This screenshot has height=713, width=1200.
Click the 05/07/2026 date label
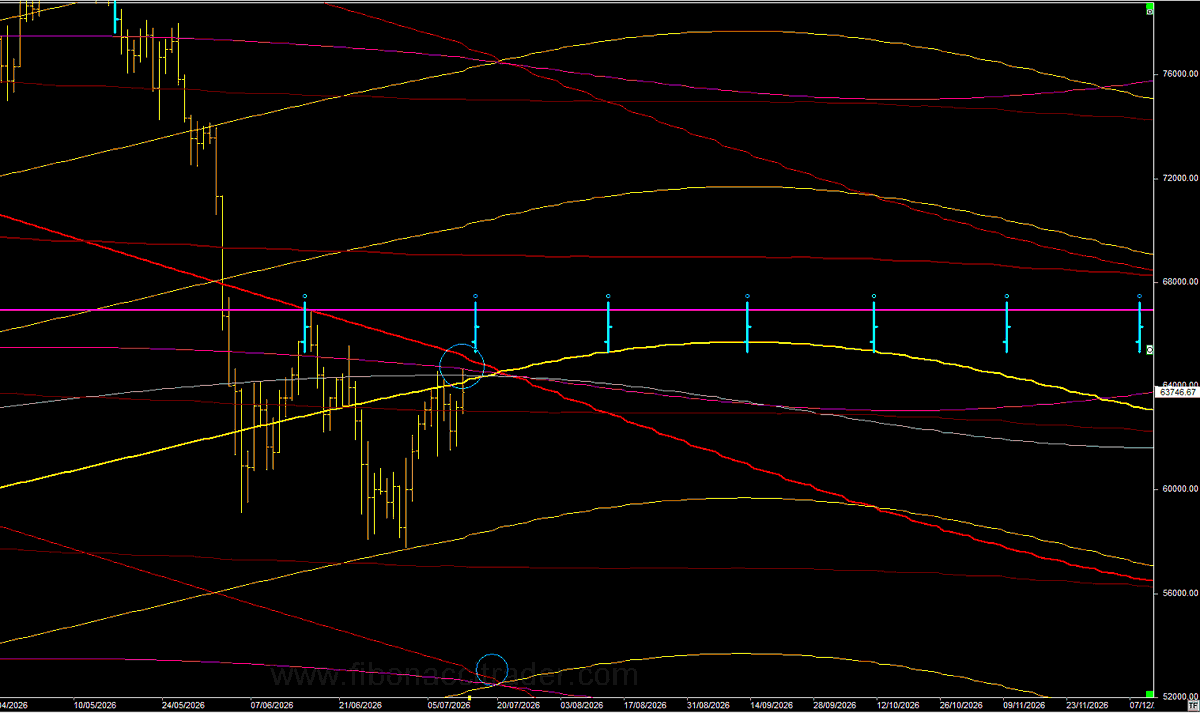(447, 706)
